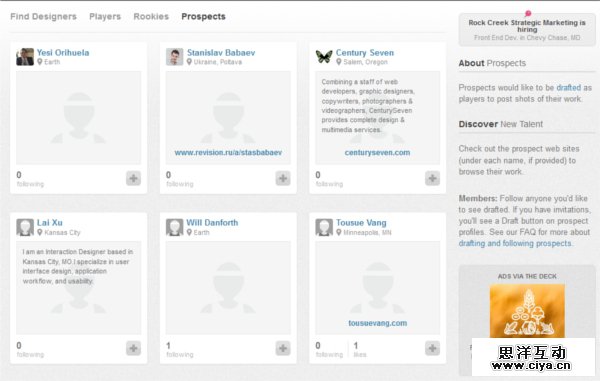Screen dimensions: 600x381
Task: Click location pin next to Ukraine, Poltava
Action: coord(189,62)
